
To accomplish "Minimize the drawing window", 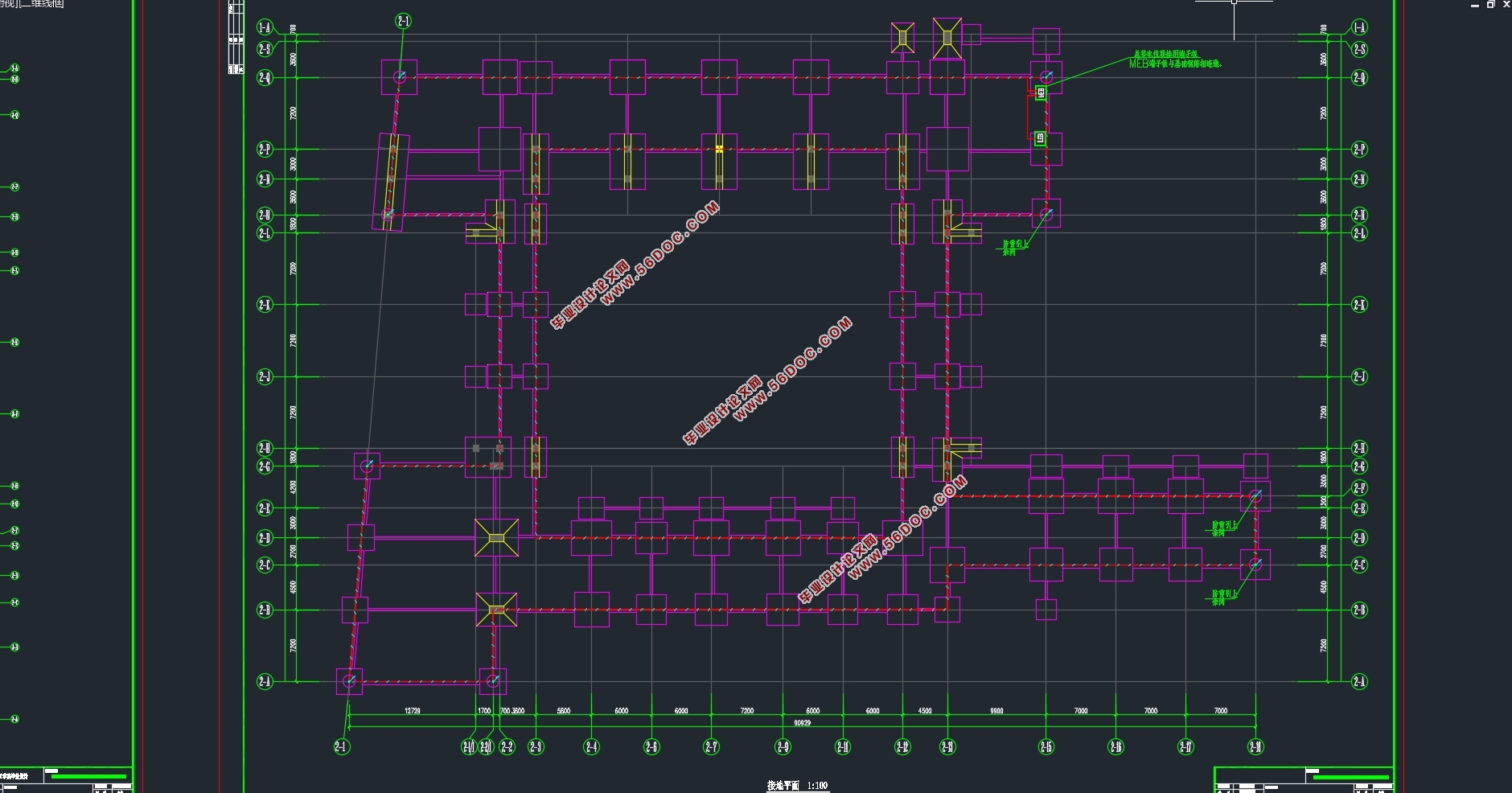I will (1475, 5).
